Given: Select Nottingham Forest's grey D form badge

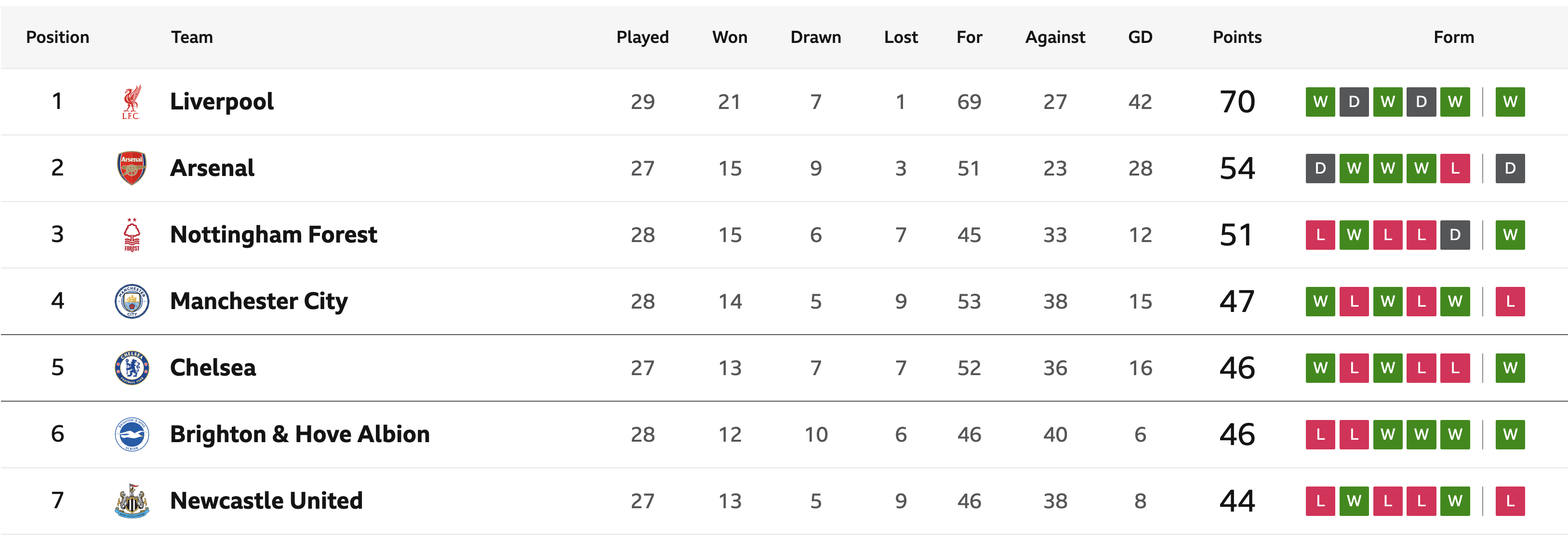Looking at the screenshot, I should 1455,234.
